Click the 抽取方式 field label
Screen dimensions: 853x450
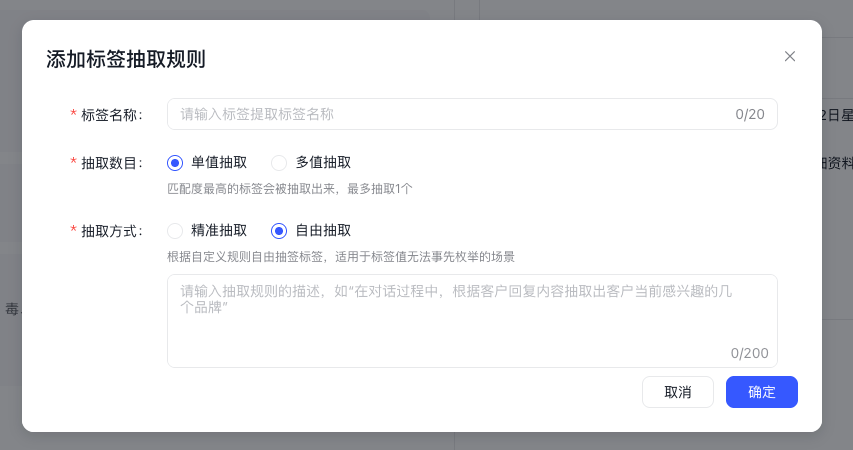tap(111, 230)
